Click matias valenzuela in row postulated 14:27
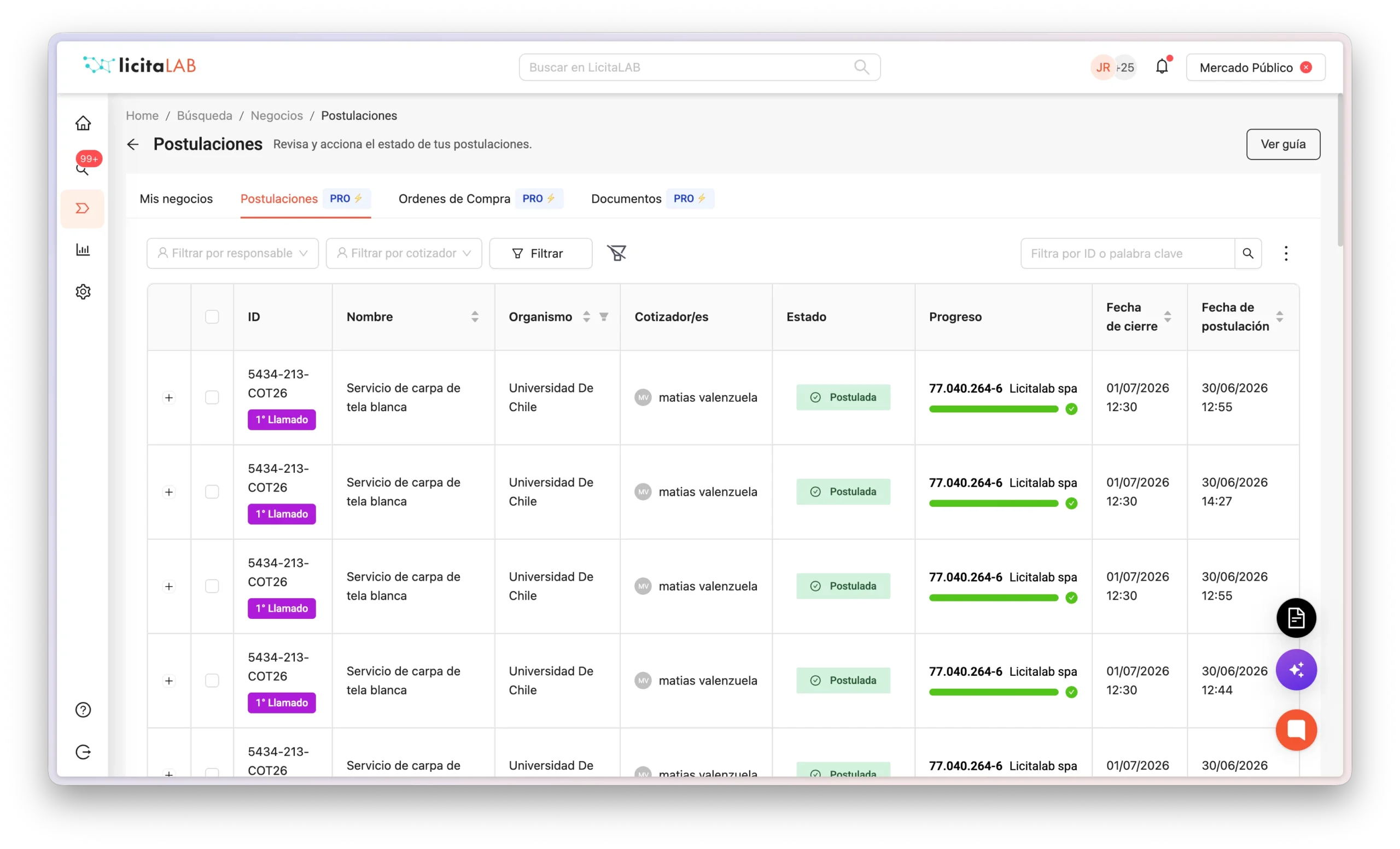 (708, 492)
